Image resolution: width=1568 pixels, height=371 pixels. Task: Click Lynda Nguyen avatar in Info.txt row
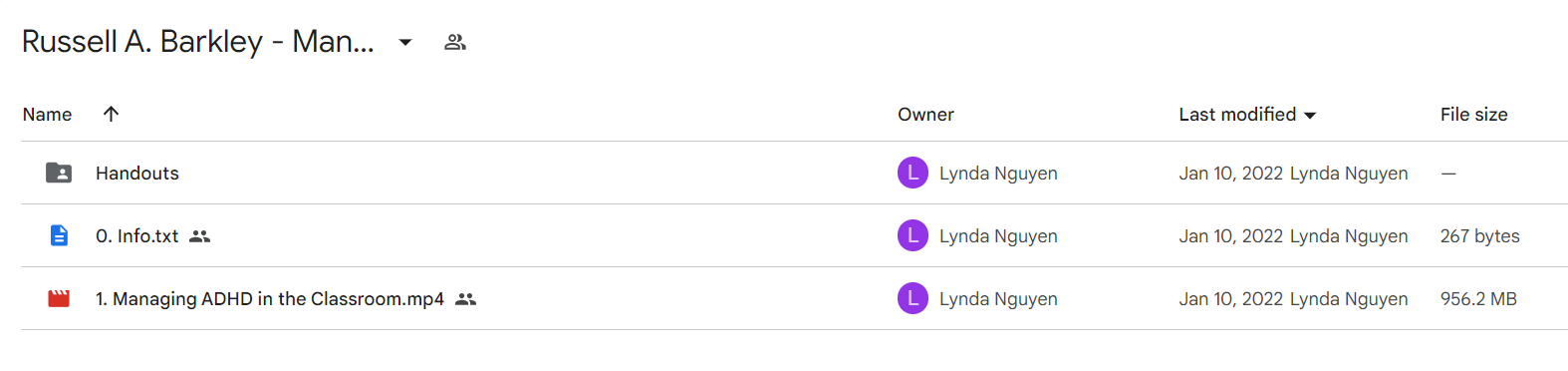coord(913,235)
